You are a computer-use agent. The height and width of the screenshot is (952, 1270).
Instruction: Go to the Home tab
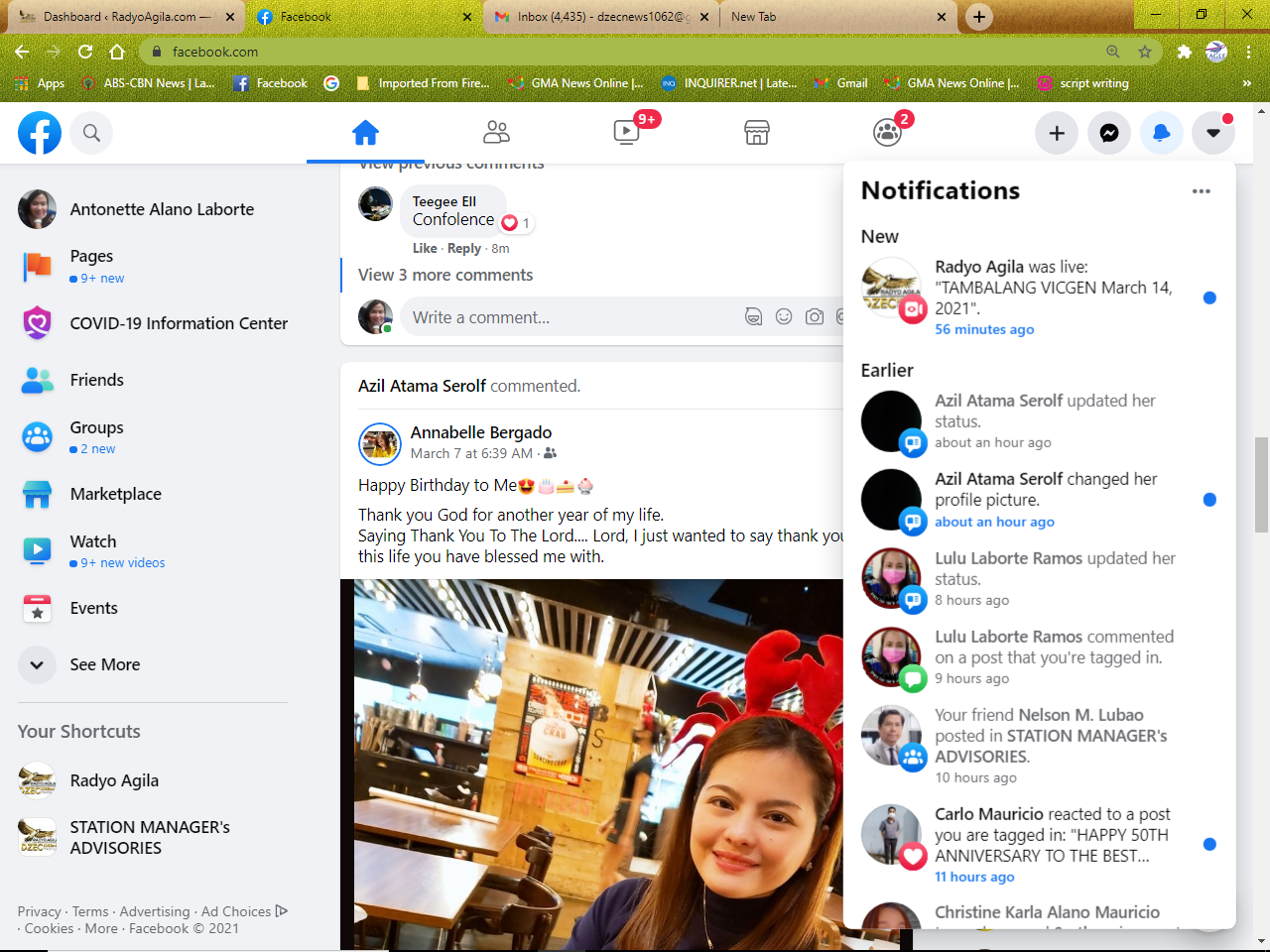pyautogui.click(x=365, y=132)
